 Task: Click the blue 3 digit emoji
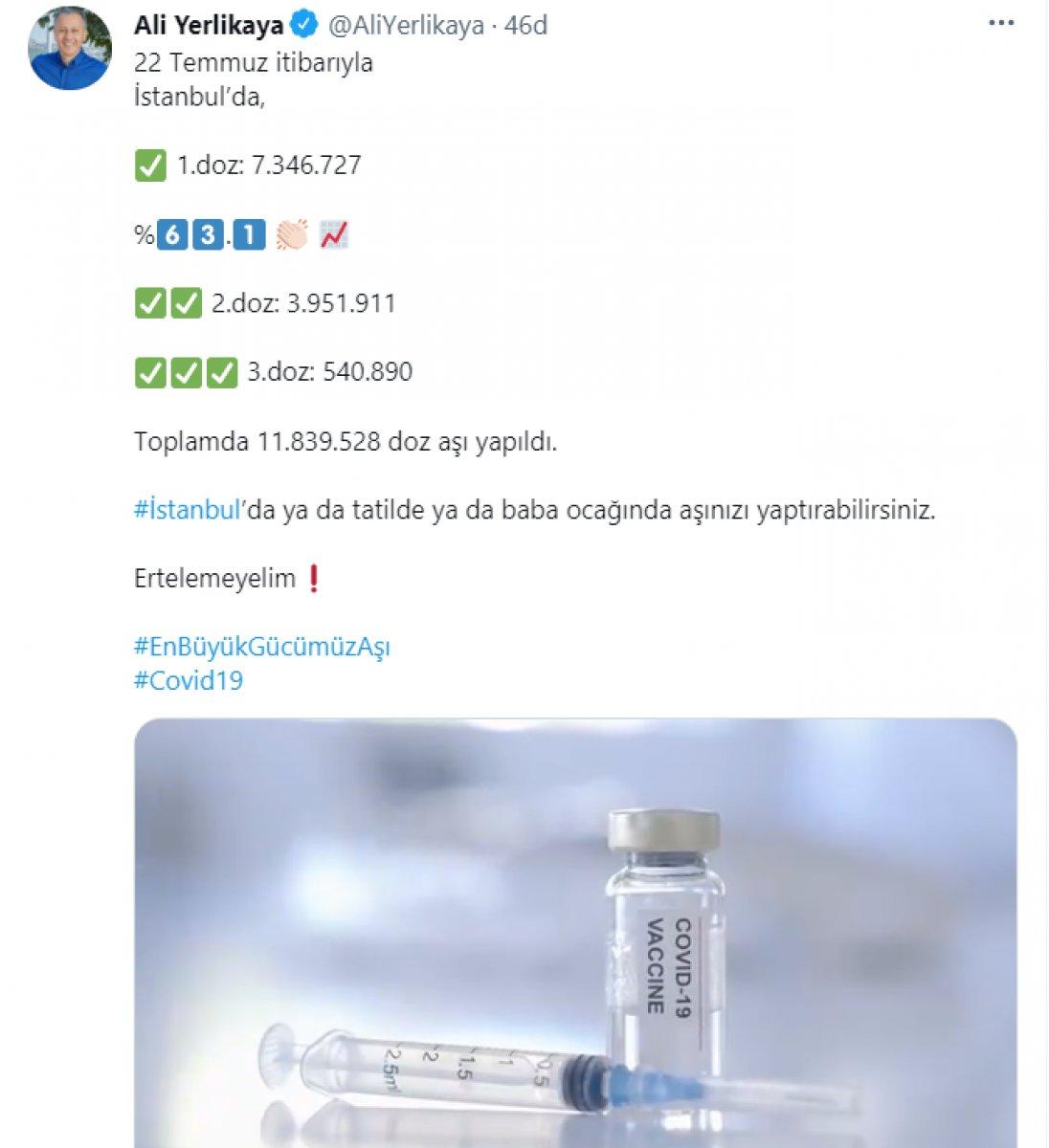[208, 234]
